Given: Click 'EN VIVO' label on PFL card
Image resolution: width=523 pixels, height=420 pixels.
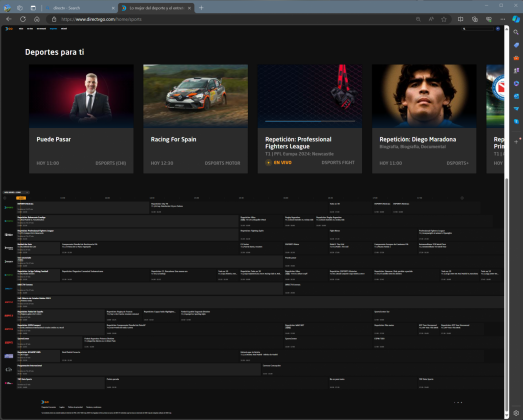Looking at the screenshot, I should 283,163.
